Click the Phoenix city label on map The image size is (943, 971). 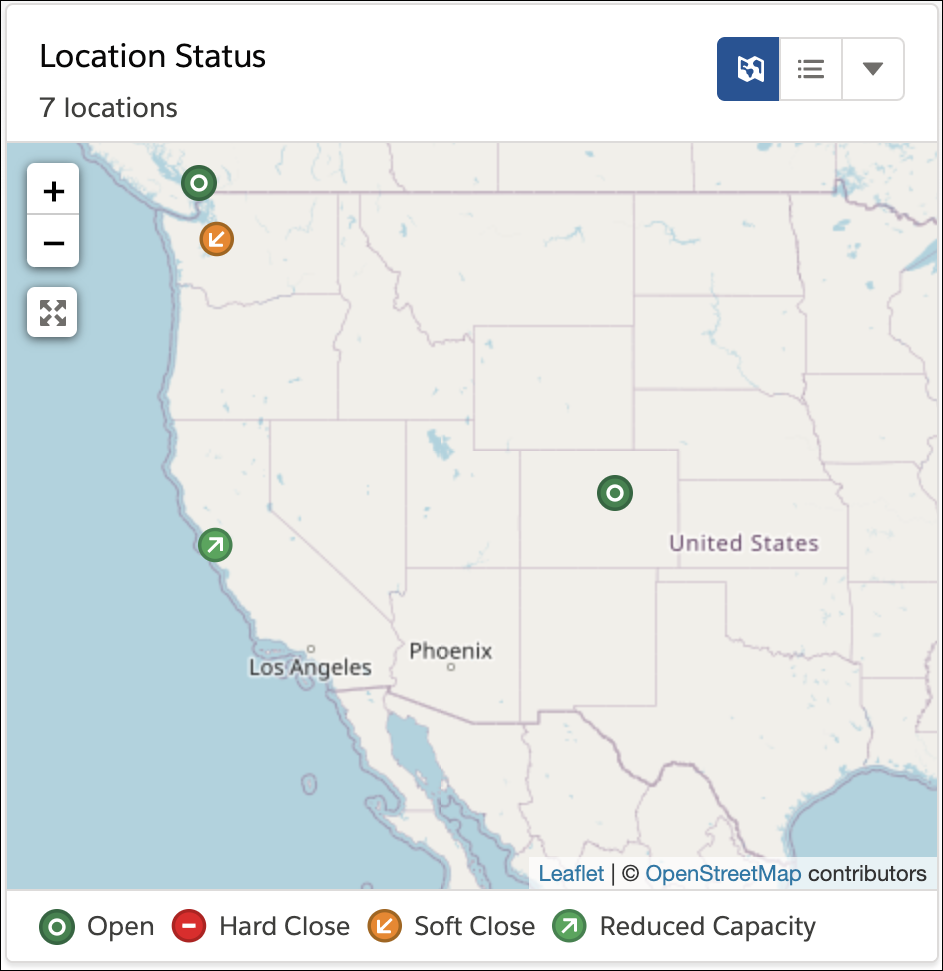pos(451,651)
